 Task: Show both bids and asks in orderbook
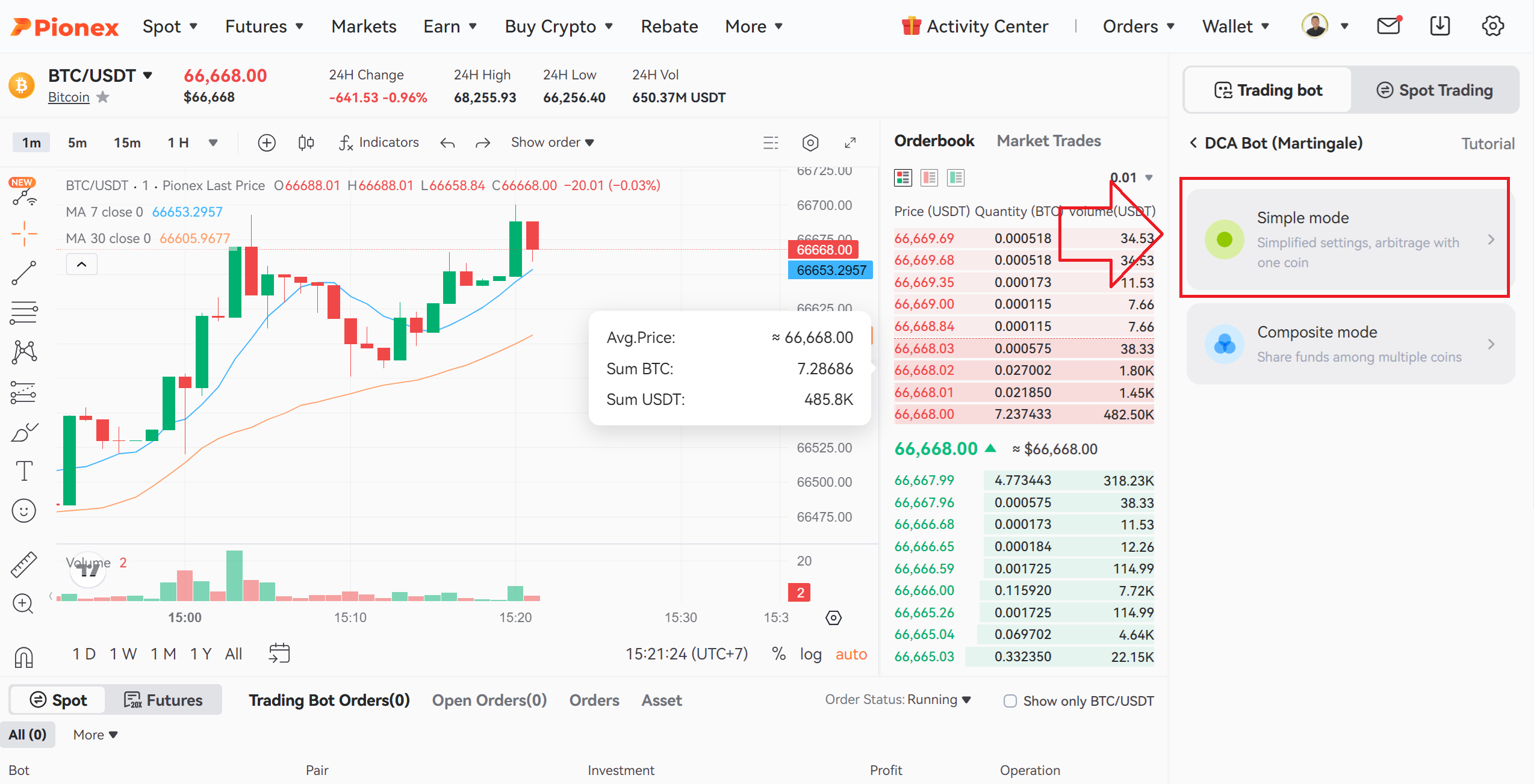(903, 178)
